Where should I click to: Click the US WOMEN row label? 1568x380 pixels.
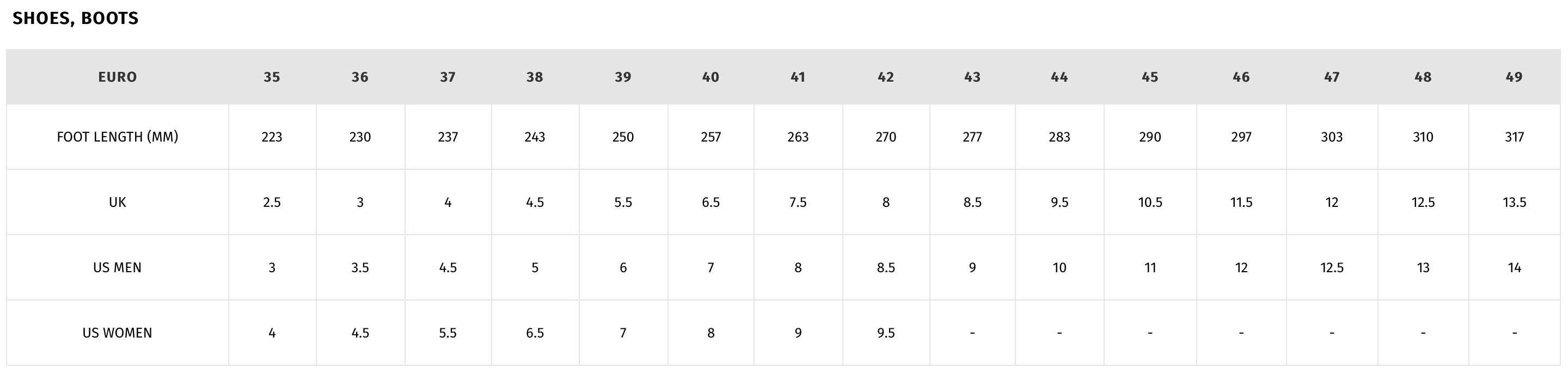coord(118,333)
